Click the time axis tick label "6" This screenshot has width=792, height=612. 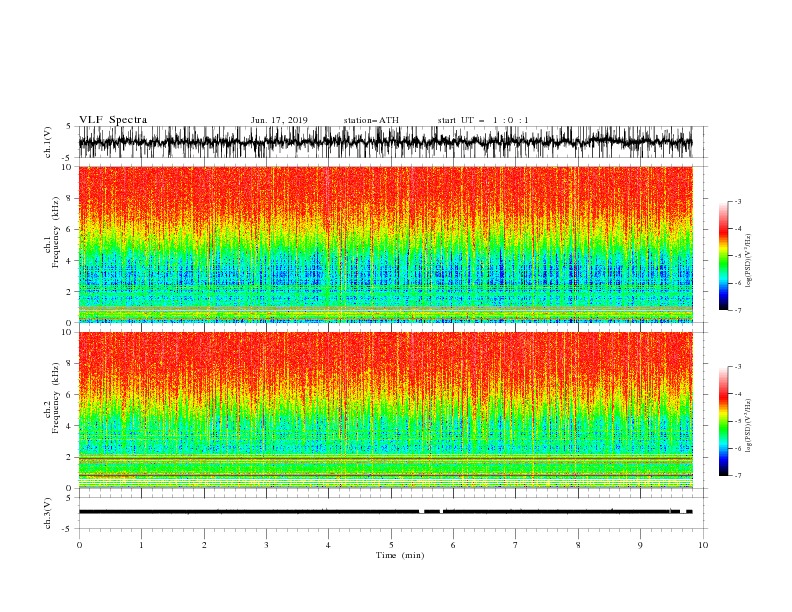tap(453, 545)
